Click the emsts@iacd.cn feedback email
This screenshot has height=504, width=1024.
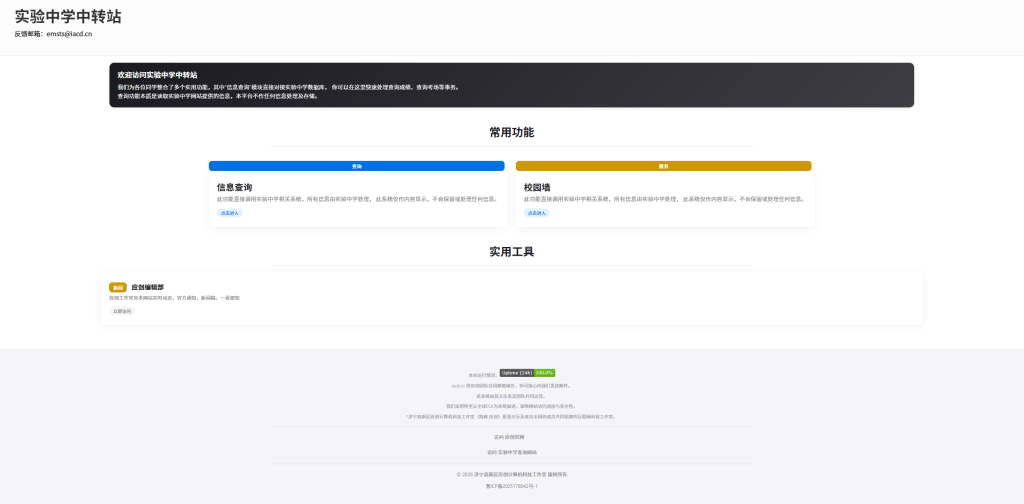coord(69,34)
